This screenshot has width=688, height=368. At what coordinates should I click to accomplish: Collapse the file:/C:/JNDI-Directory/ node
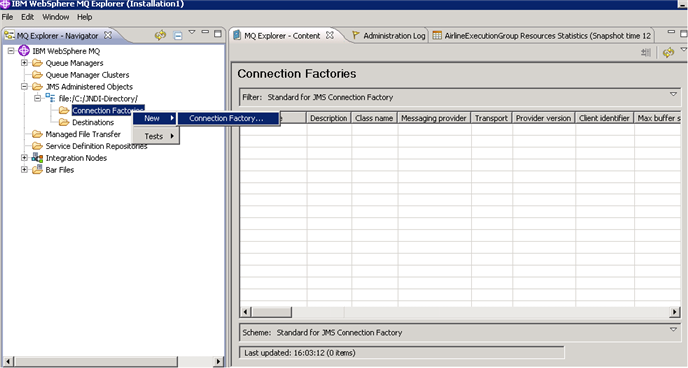(38, 98)
